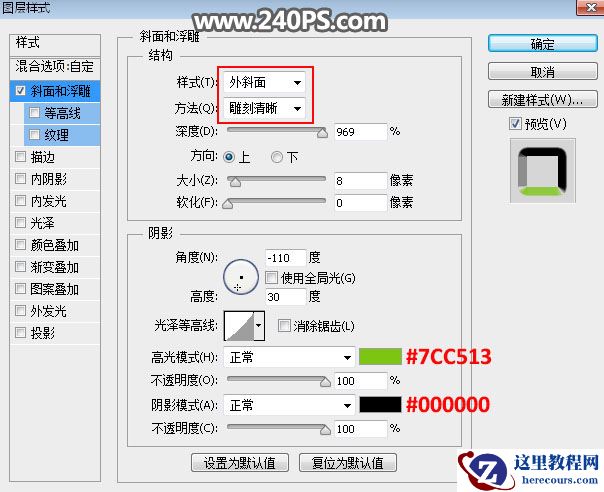Select 投影 style entry label

[43, 332]
